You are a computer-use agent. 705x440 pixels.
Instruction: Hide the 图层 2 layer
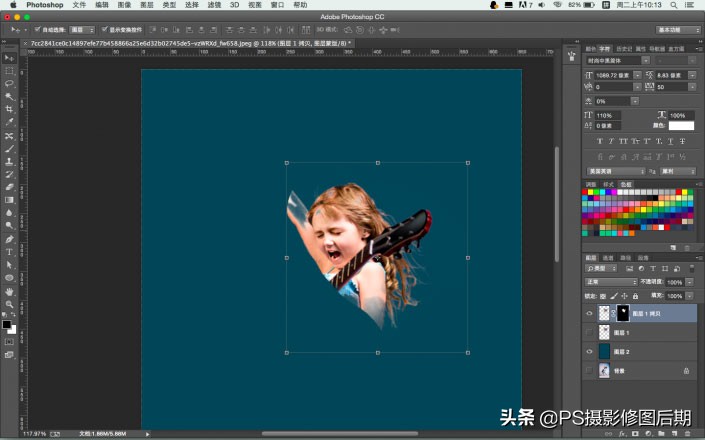click(588, 351)
